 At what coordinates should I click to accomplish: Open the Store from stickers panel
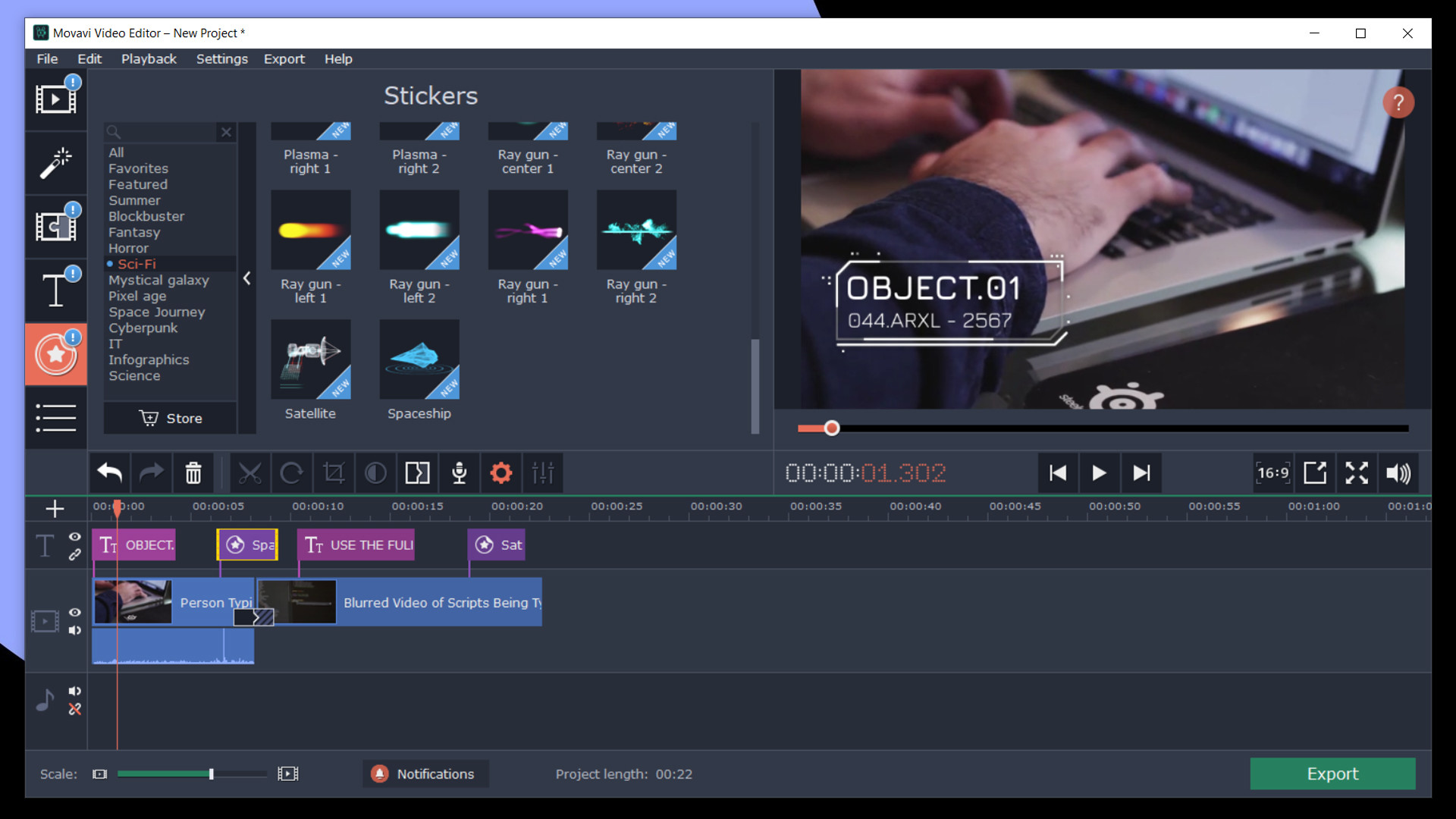pyautogui.click(x=170, y=418)
